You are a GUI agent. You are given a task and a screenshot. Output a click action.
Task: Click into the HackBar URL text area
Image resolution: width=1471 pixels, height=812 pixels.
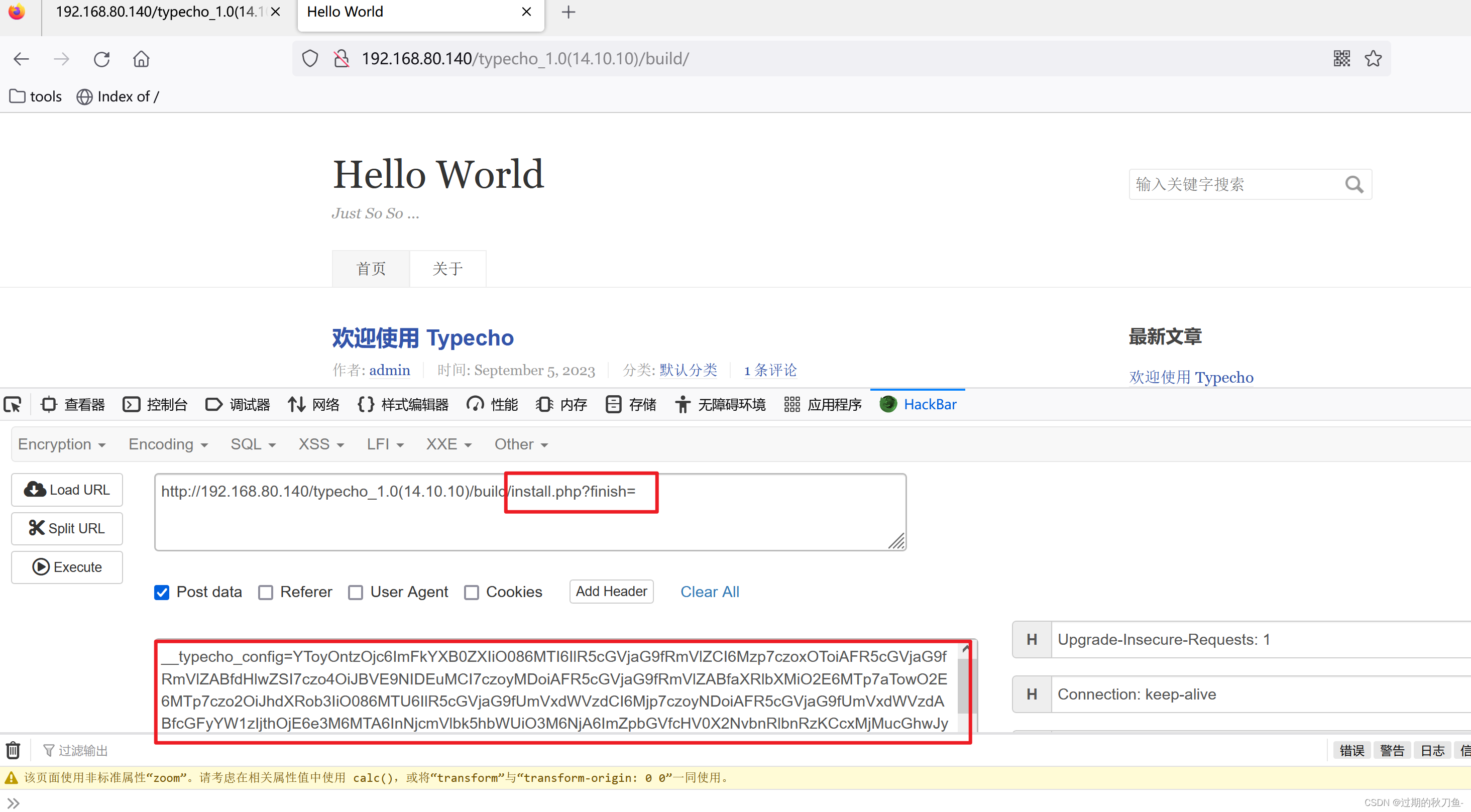tap(530, 512)
